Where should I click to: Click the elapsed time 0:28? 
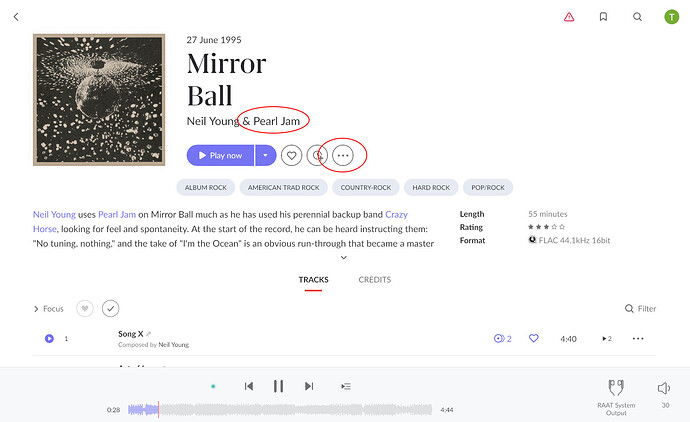pos(113,410)
